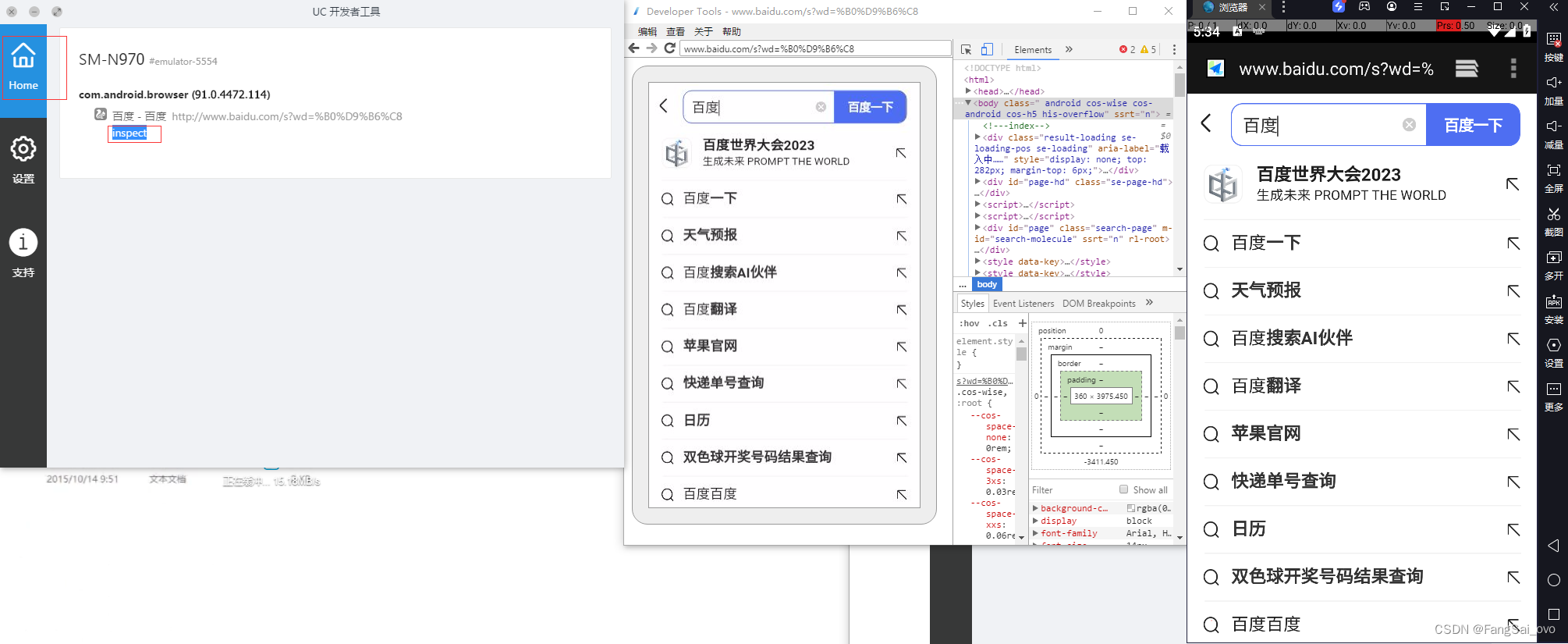This screenshot has width=1568, height=644.
Task: Open 多开 multi-instance in emulator sidebar
Action: (1553, 265)
